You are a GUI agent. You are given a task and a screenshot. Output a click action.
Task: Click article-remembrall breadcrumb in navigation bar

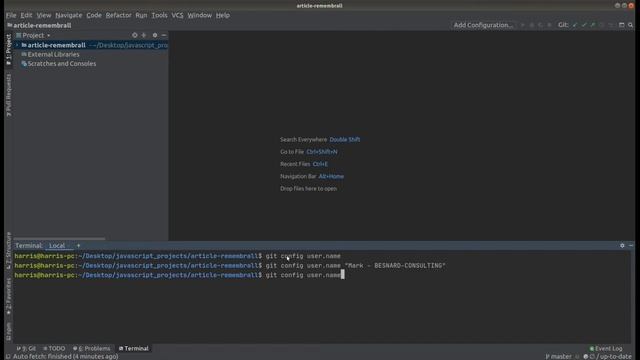pyautogui.click(x=40, y=25)
